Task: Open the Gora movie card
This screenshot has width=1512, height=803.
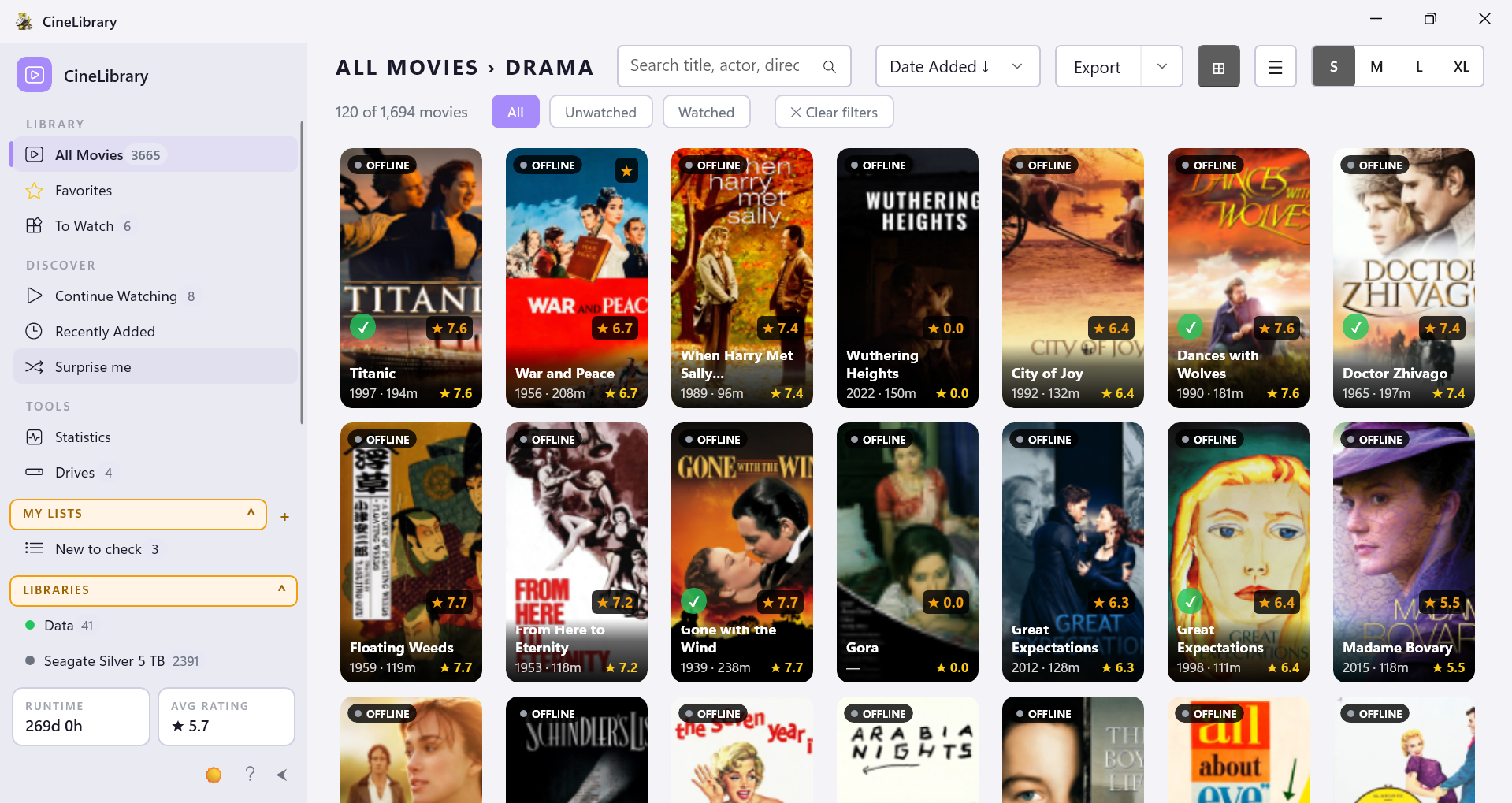Action: tap(908, 552)
